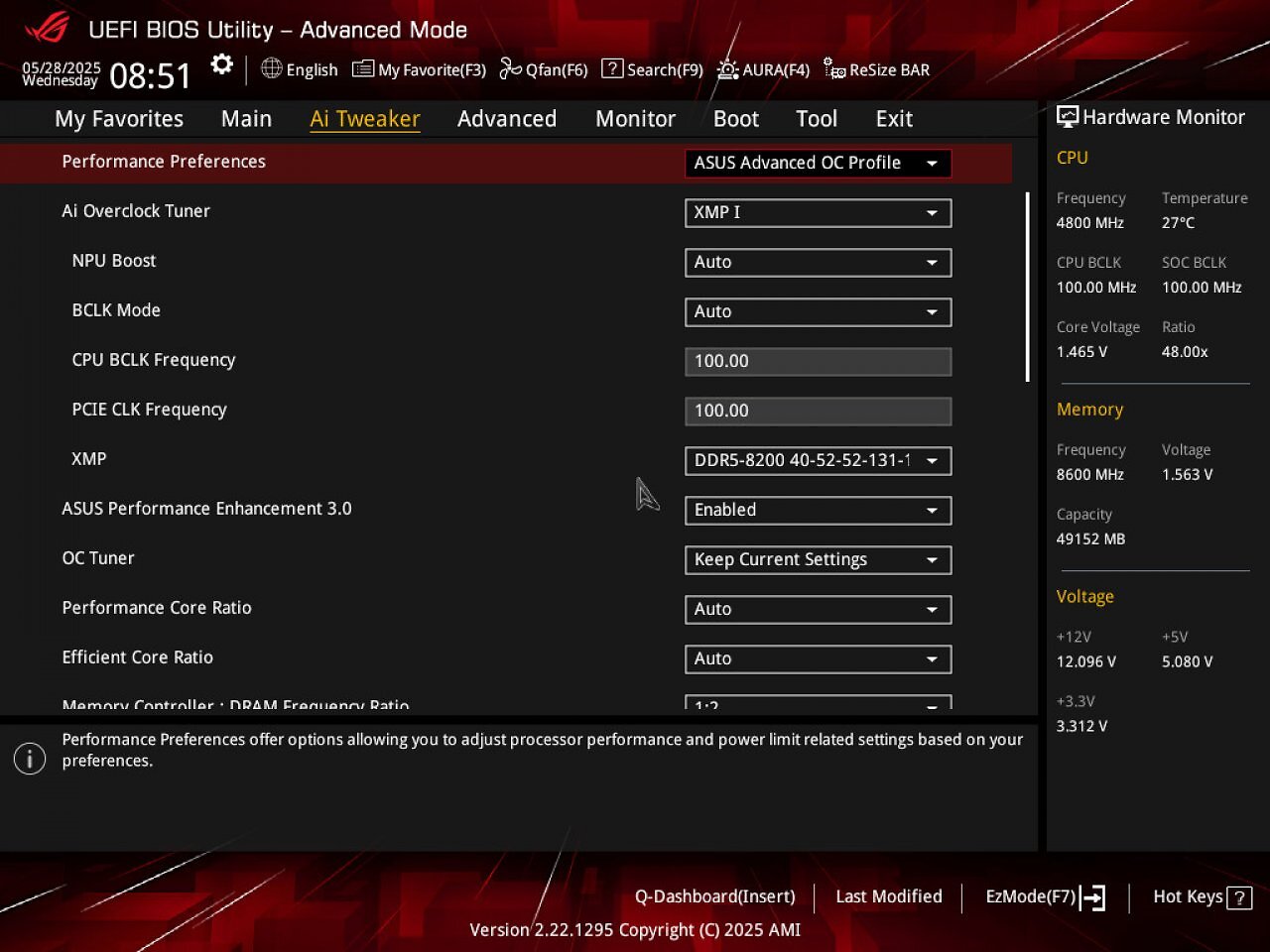Open the Hot Keys question mark icon
The image size is (1270, 952).
pos(1239,898)
